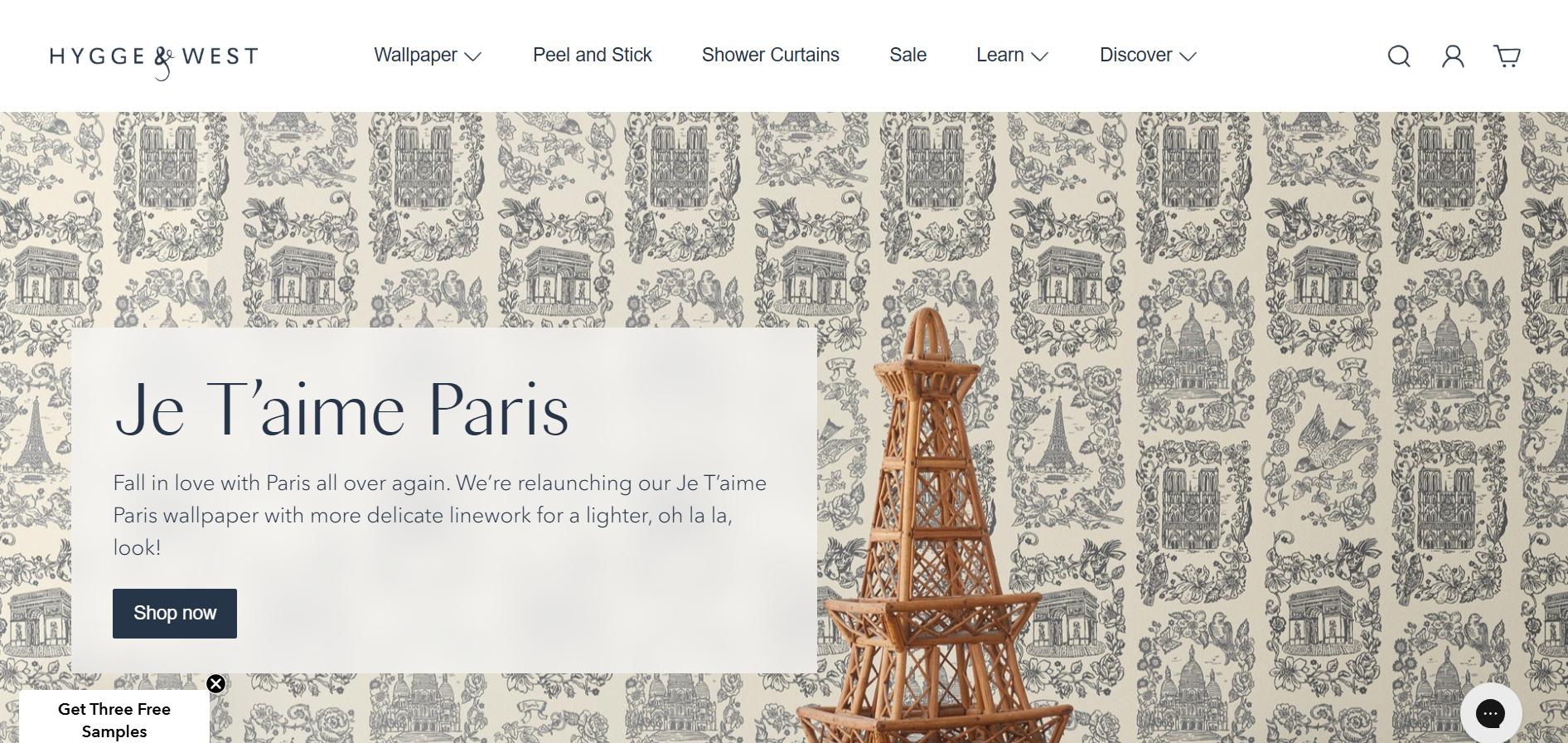Click the Shop now button
Screen dimensions: 1568x743
[175, 614]
